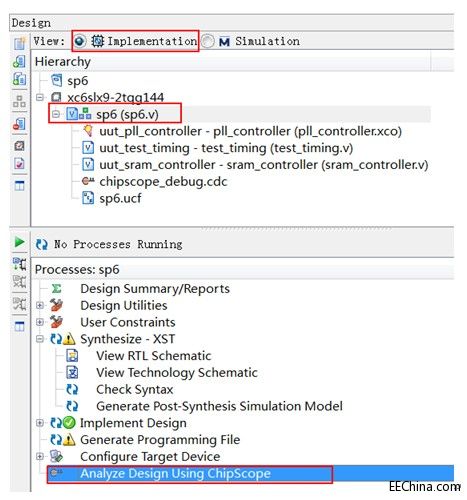Screen dimensions: 467x500
Task: Click the panel layout icon in Design sidebar
Action: [x=19, y=185]
